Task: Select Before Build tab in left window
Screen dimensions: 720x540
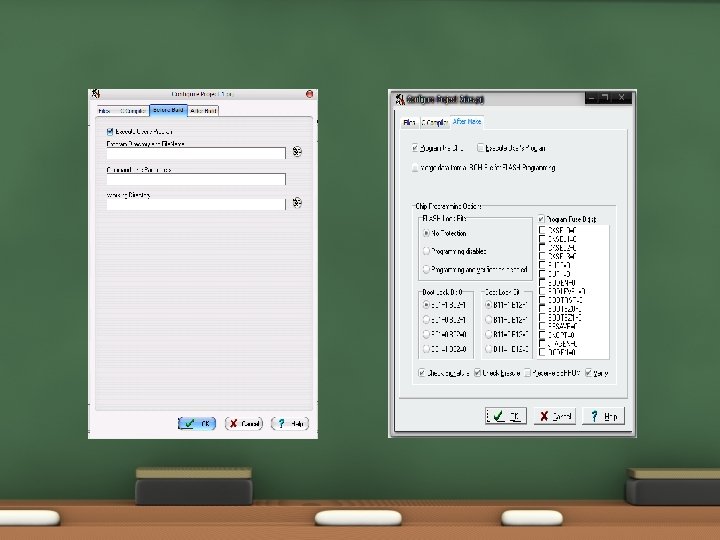Action: tap(169, 110)
